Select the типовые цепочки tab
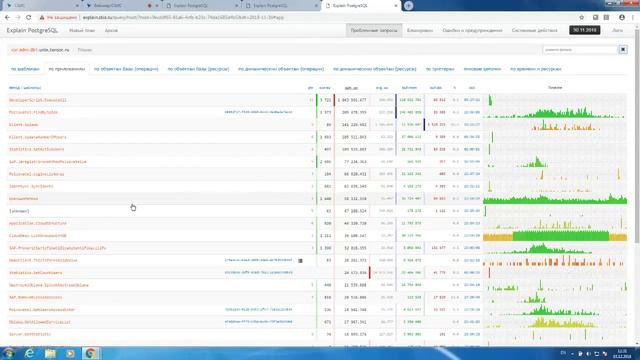 [x=482, y=69]
